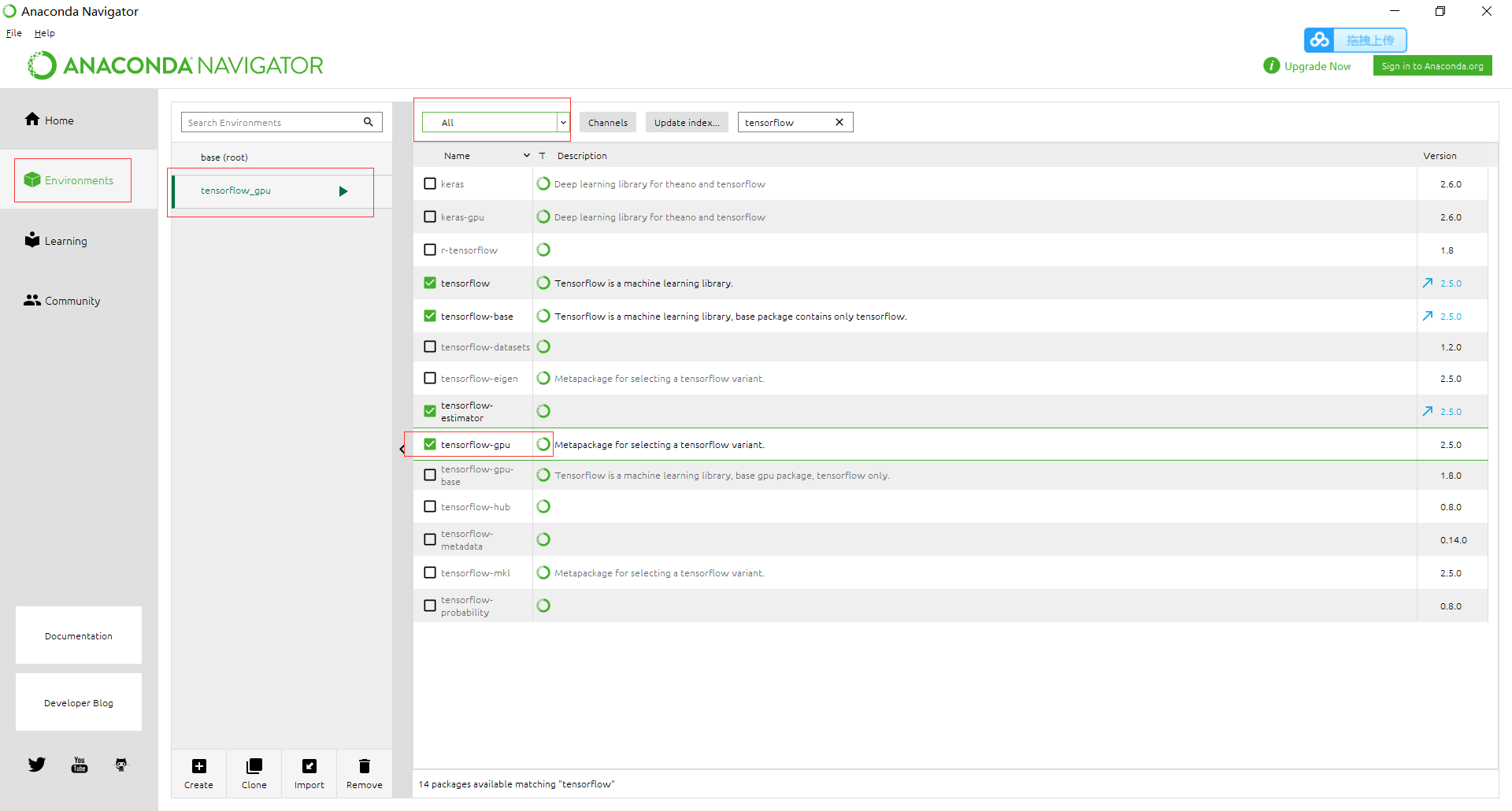Open the Community tab

coord(79,300)
